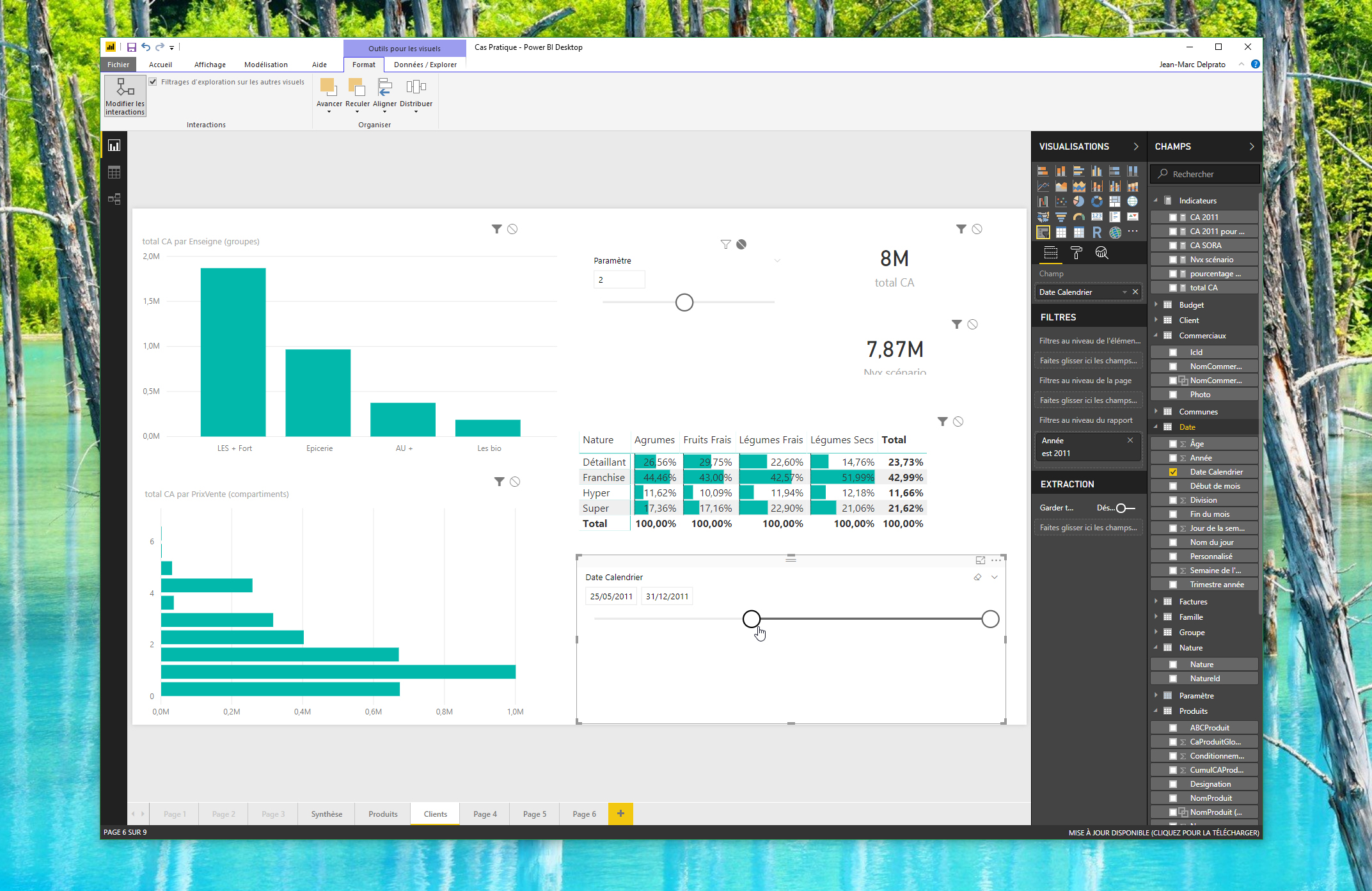Check the NatureId field checkbox

click(x=1172, y=679)
